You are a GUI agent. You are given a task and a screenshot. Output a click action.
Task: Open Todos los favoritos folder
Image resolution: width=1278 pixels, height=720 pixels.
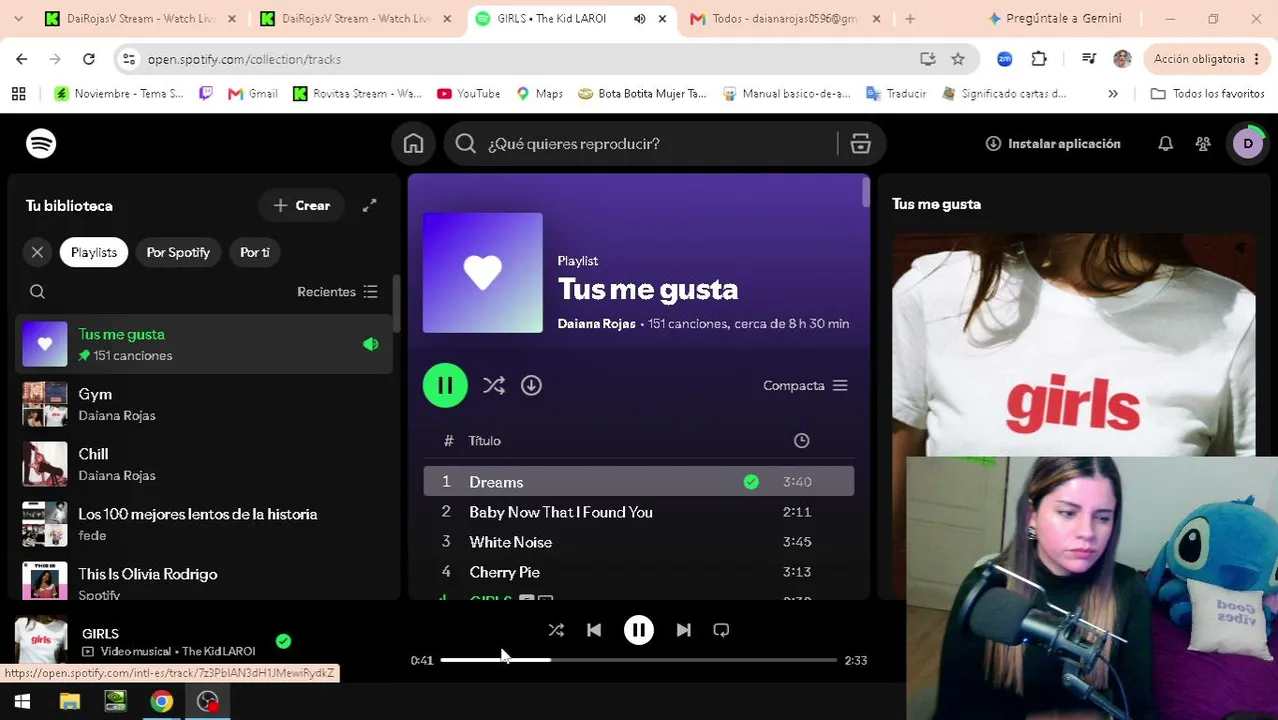pyautogui.click(x=1208, y=94)
